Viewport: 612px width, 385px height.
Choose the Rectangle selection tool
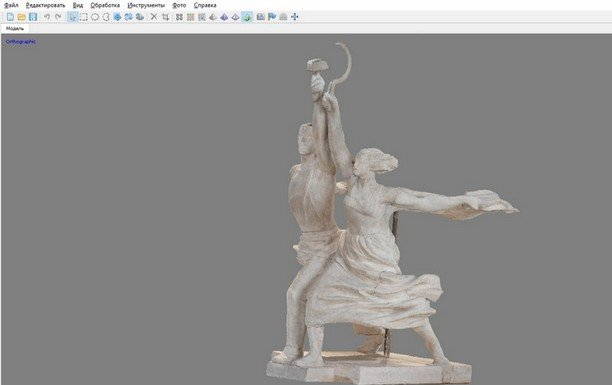pyautogui.click(x=84, y=17)
